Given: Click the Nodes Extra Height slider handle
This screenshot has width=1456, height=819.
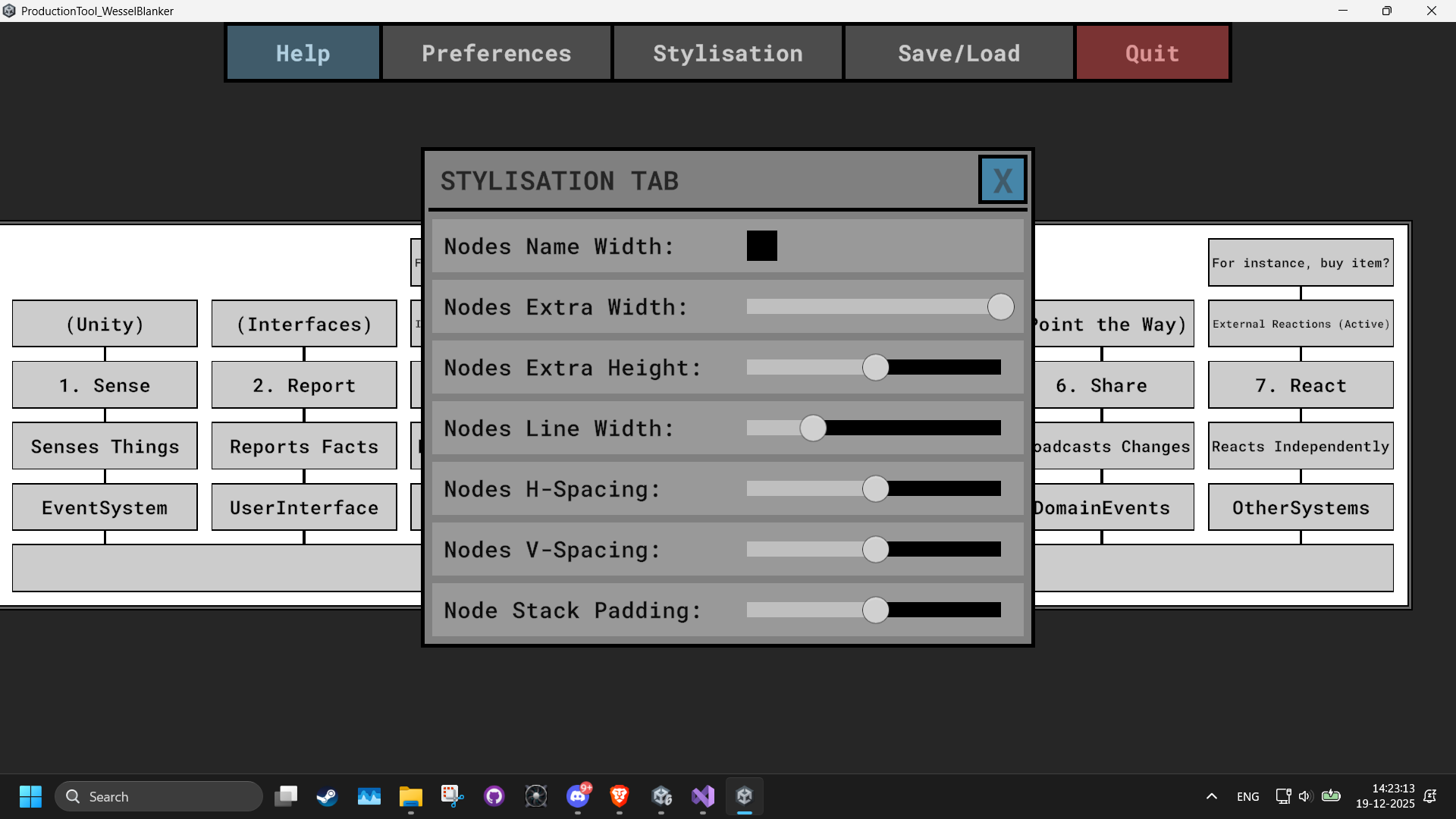Looking at the screenshot, I should (x=875, y=368).
